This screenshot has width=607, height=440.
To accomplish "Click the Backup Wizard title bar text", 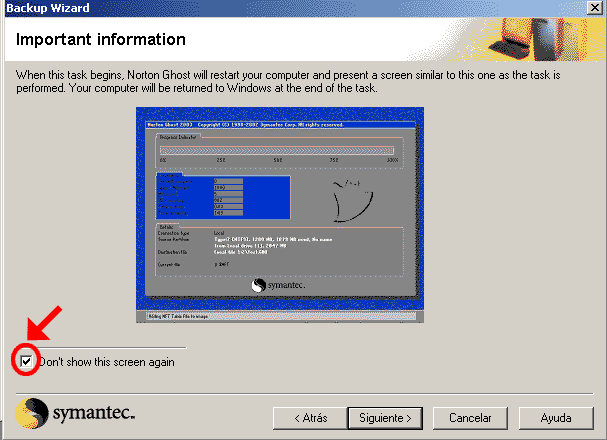I will pos(48,8).
